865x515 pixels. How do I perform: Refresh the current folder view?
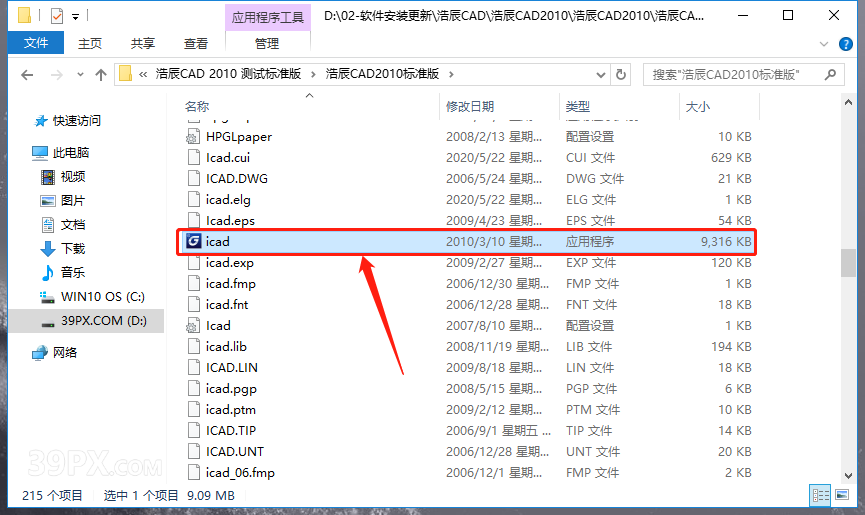coord(621,74)
